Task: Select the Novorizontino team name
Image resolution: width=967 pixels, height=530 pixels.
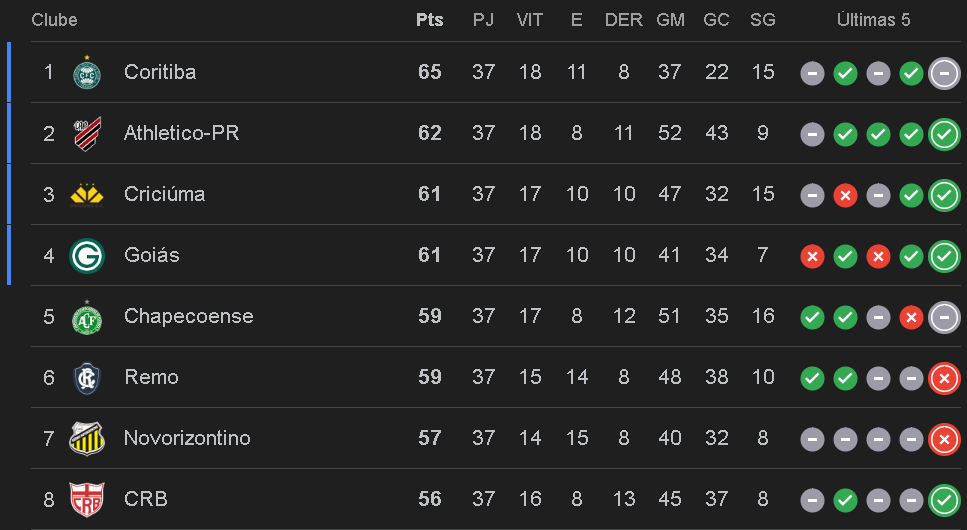Action: pyautogui.click(x=187, y=438)
